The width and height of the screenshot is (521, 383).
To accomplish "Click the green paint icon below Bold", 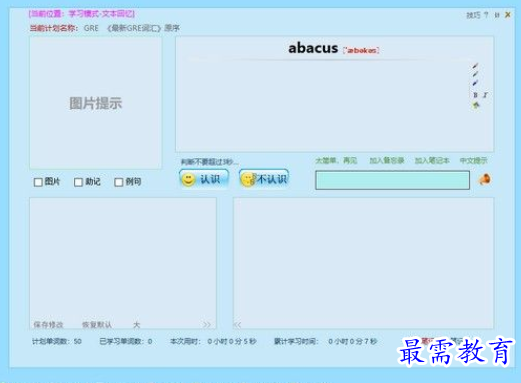I will (476, 105).
